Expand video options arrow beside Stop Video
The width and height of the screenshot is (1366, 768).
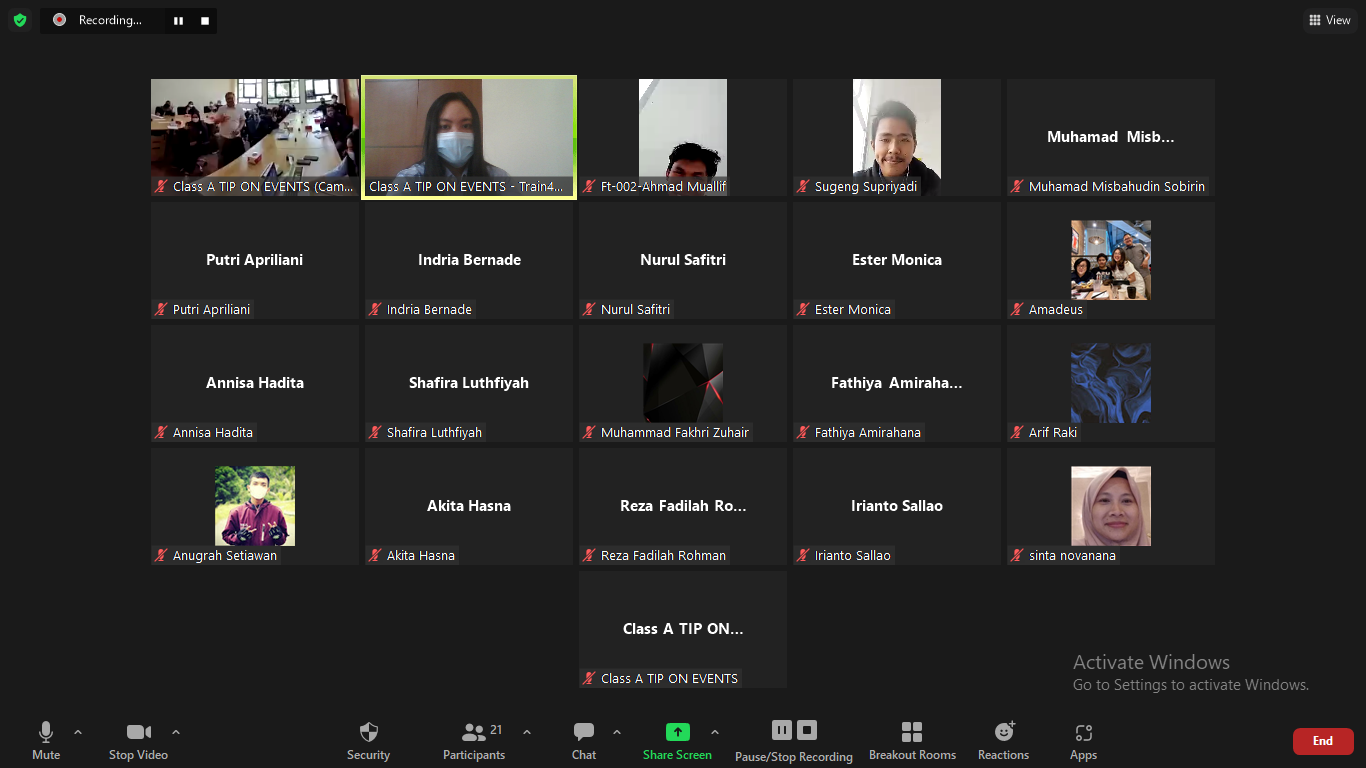click(176, 732)
